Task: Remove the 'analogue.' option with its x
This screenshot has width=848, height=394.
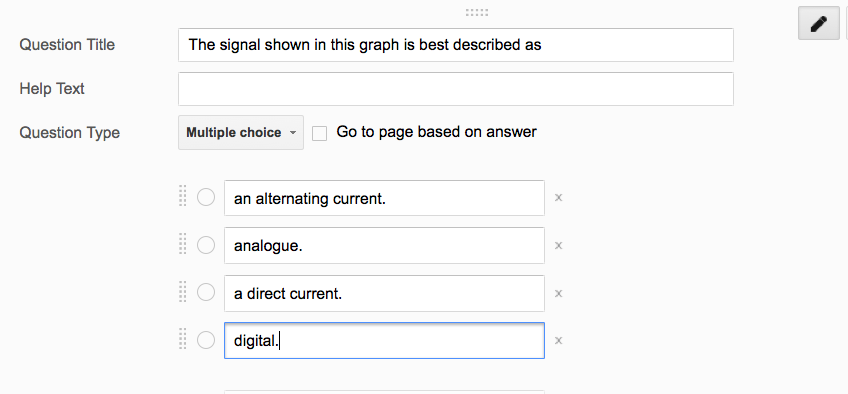Action: pyautogui.click(x=559, y=245)
